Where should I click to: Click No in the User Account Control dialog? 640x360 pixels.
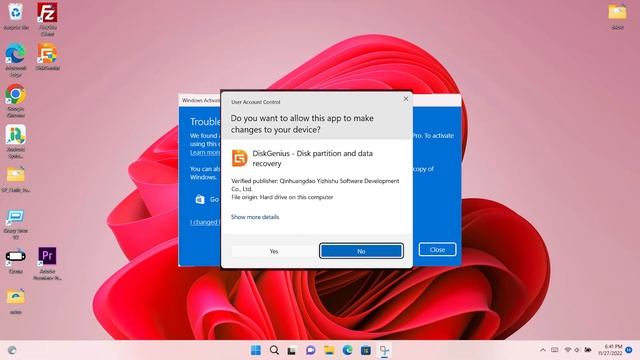tap(361, 251)
